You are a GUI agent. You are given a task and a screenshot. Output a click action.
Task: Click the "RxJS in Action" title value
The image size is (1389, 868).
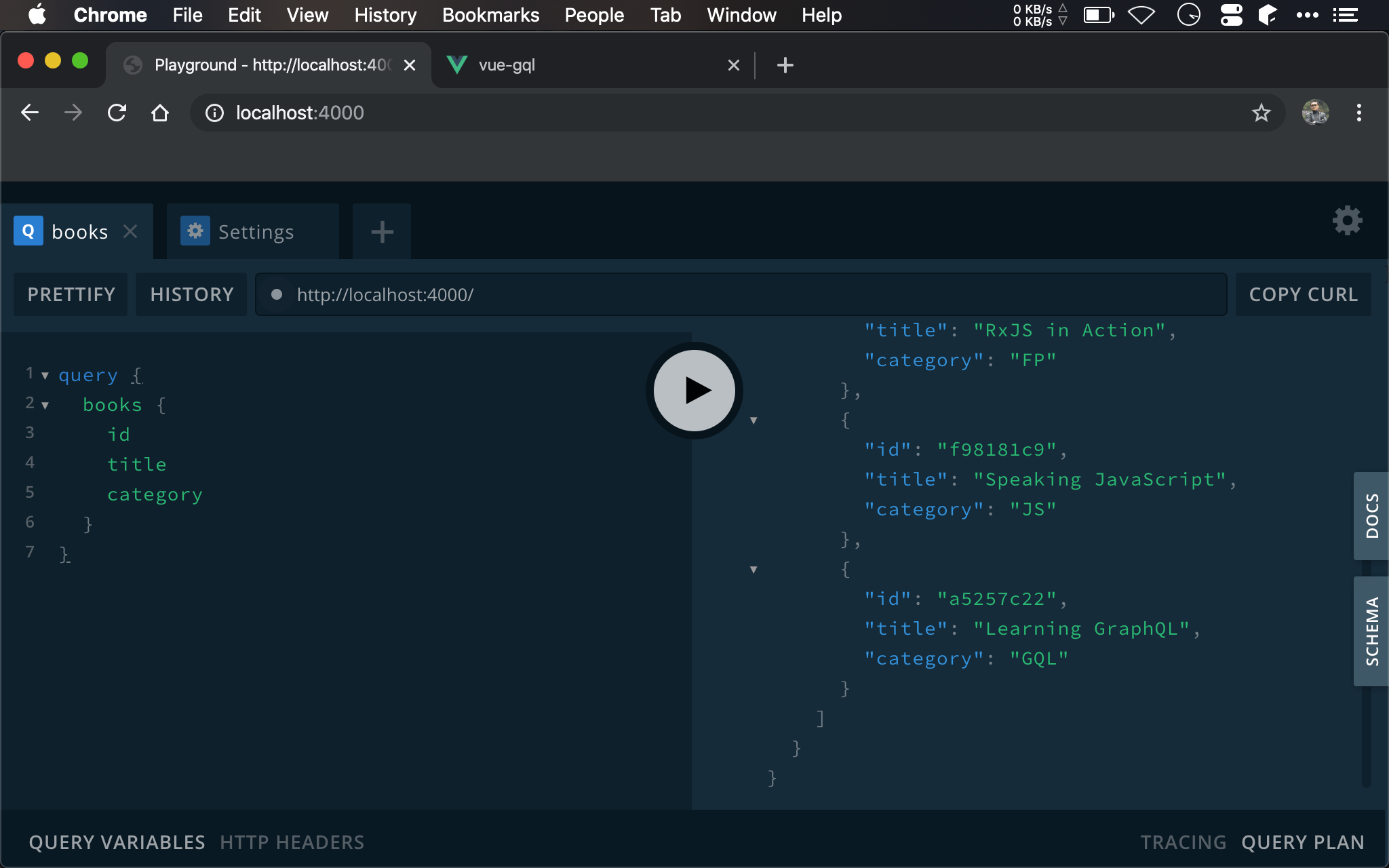pyautogui.click(x=1070, y=330)
